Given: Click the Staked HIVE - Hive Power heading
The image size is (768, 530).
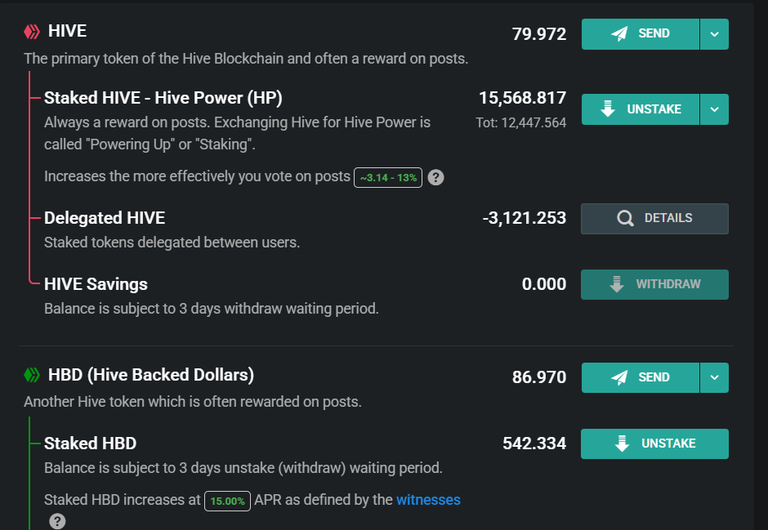Looking at the screenshot, I should click(x=163, y=98).
